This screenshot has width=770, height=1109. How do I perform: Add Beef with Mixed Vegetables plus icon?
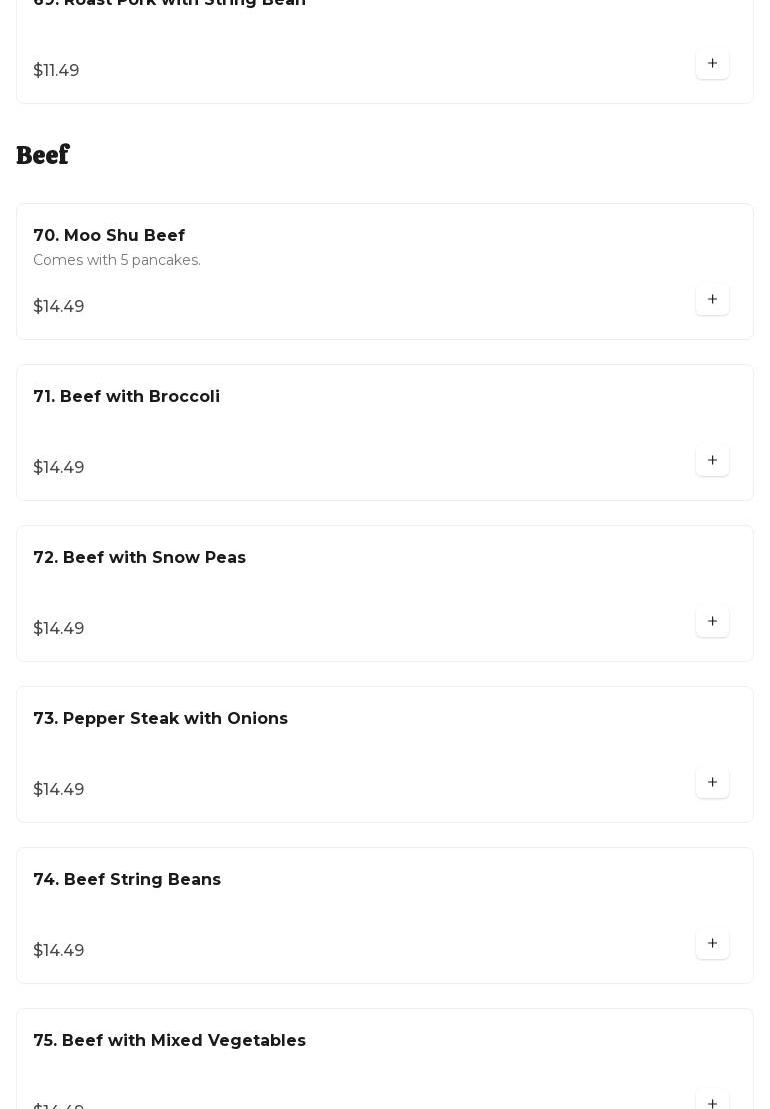(x=712, y=1102)
